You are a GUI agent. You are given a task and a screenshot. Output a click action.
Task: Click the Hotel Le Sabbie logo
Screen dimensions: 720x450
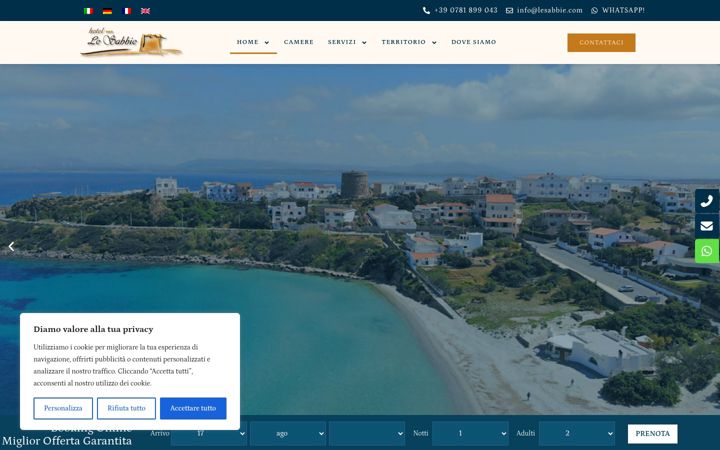pyautogui.click(x=131, y=41)
